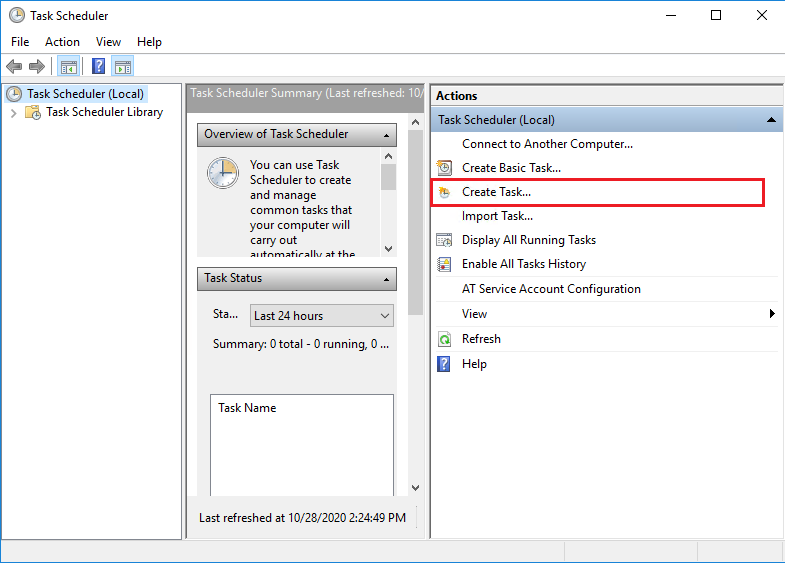Open the Last 24 hours dropdown

point(321,316)
